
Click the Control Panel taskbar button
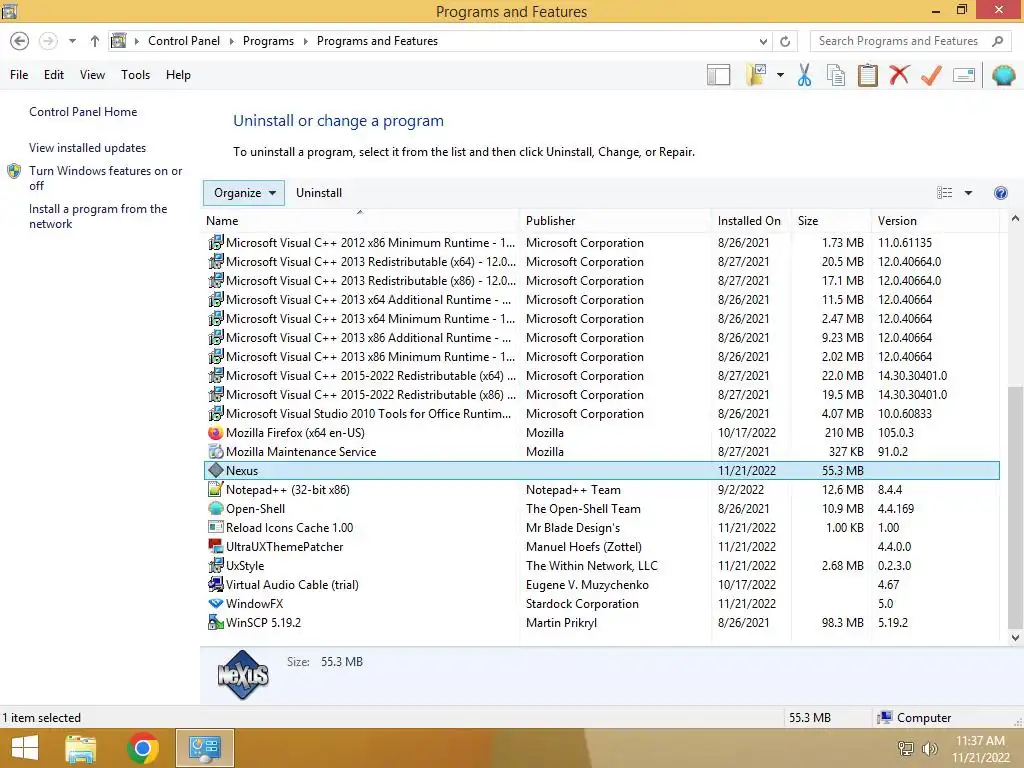(204, 748)
